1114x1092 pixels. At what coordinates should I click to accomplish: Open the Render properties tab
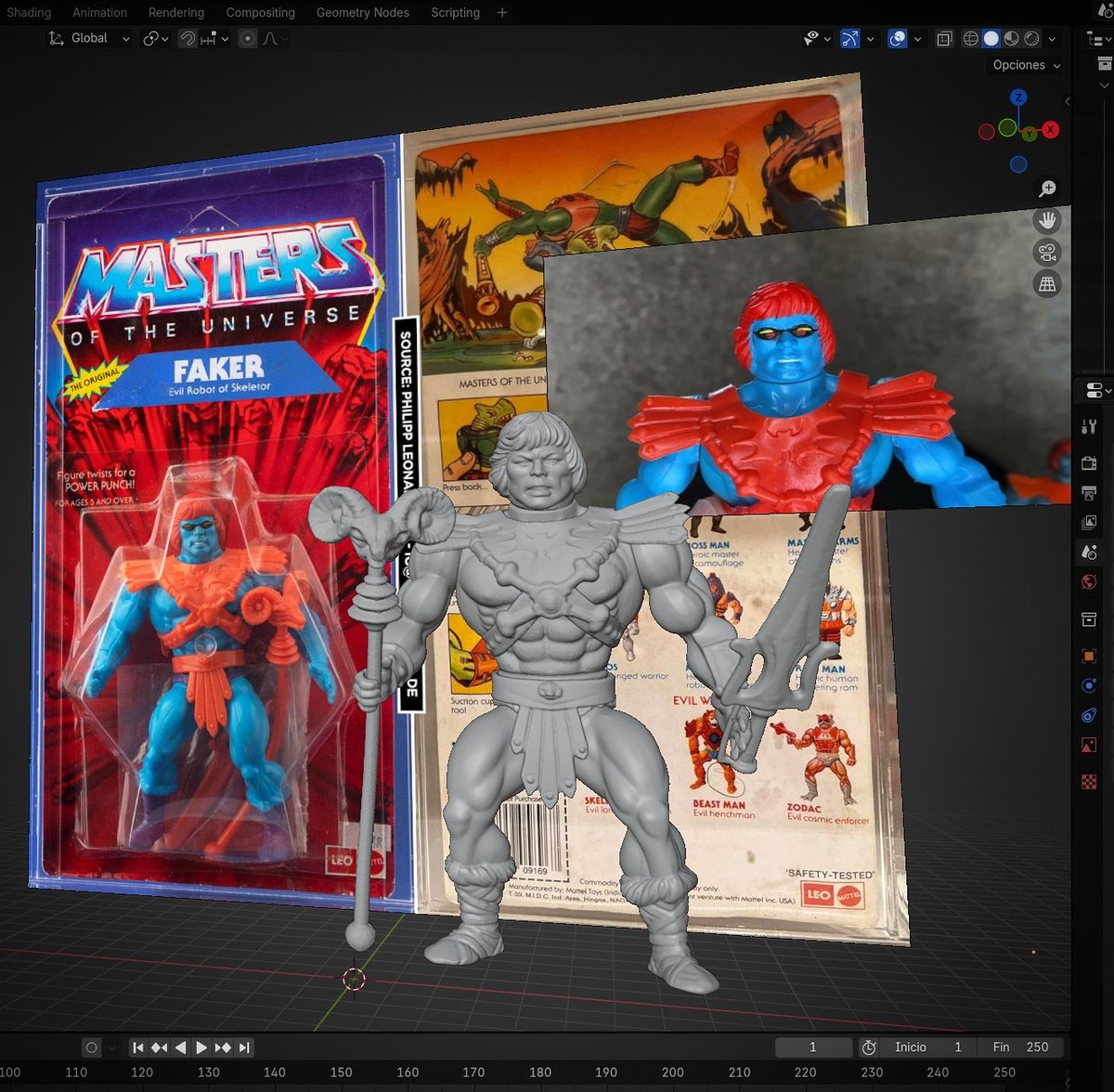click(x=1090, y=463)
